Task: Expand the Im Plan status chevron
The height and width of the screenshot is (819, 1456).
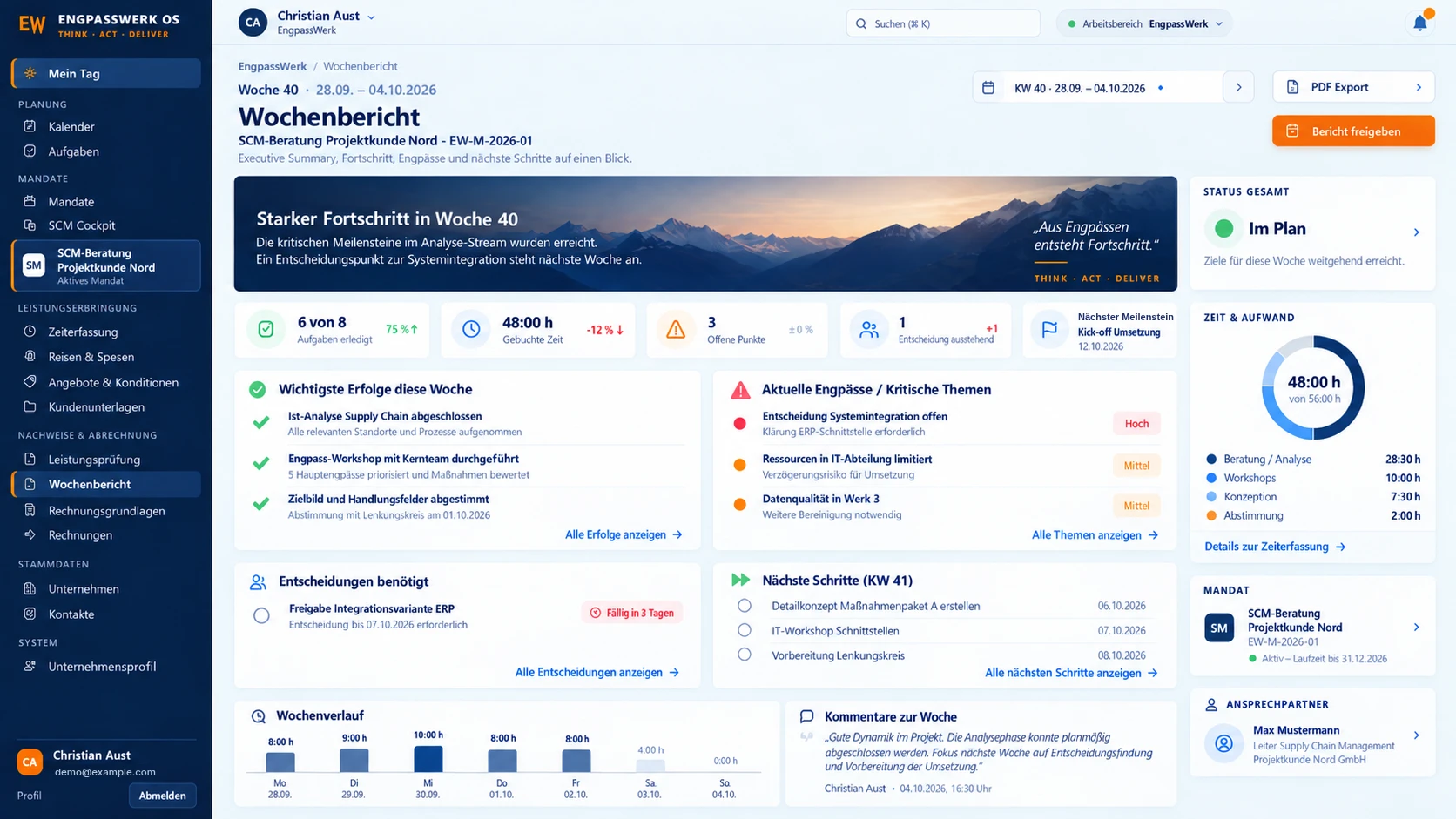Action: pos(1417,232)
